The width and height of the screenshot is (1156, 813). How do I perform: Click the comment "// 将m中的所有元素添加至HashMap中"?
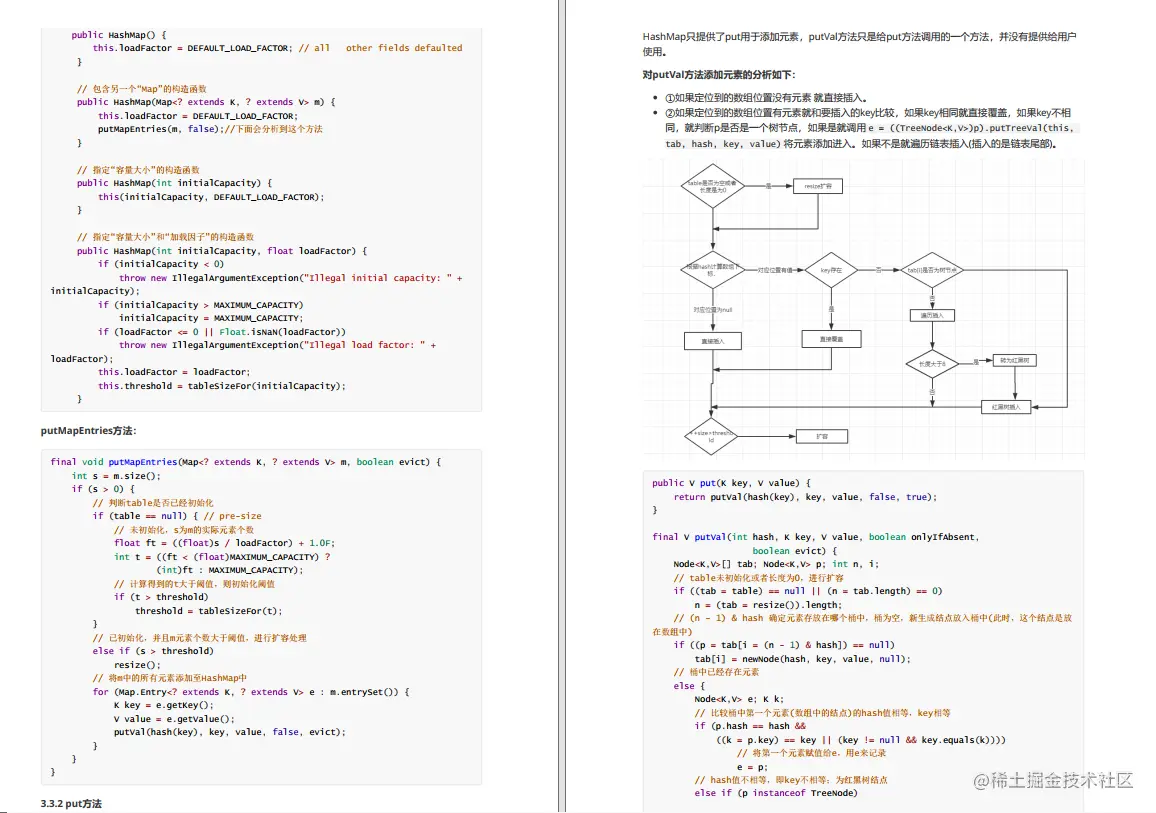170,678
